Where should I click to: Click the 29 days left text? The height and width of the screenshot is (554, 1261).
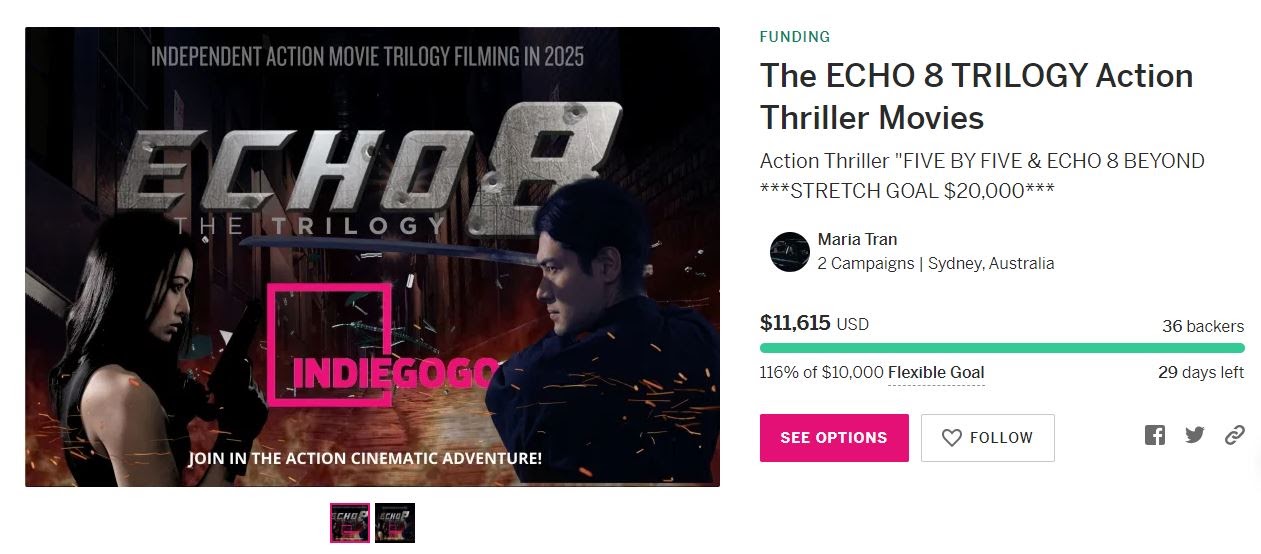pos(1201,372)
